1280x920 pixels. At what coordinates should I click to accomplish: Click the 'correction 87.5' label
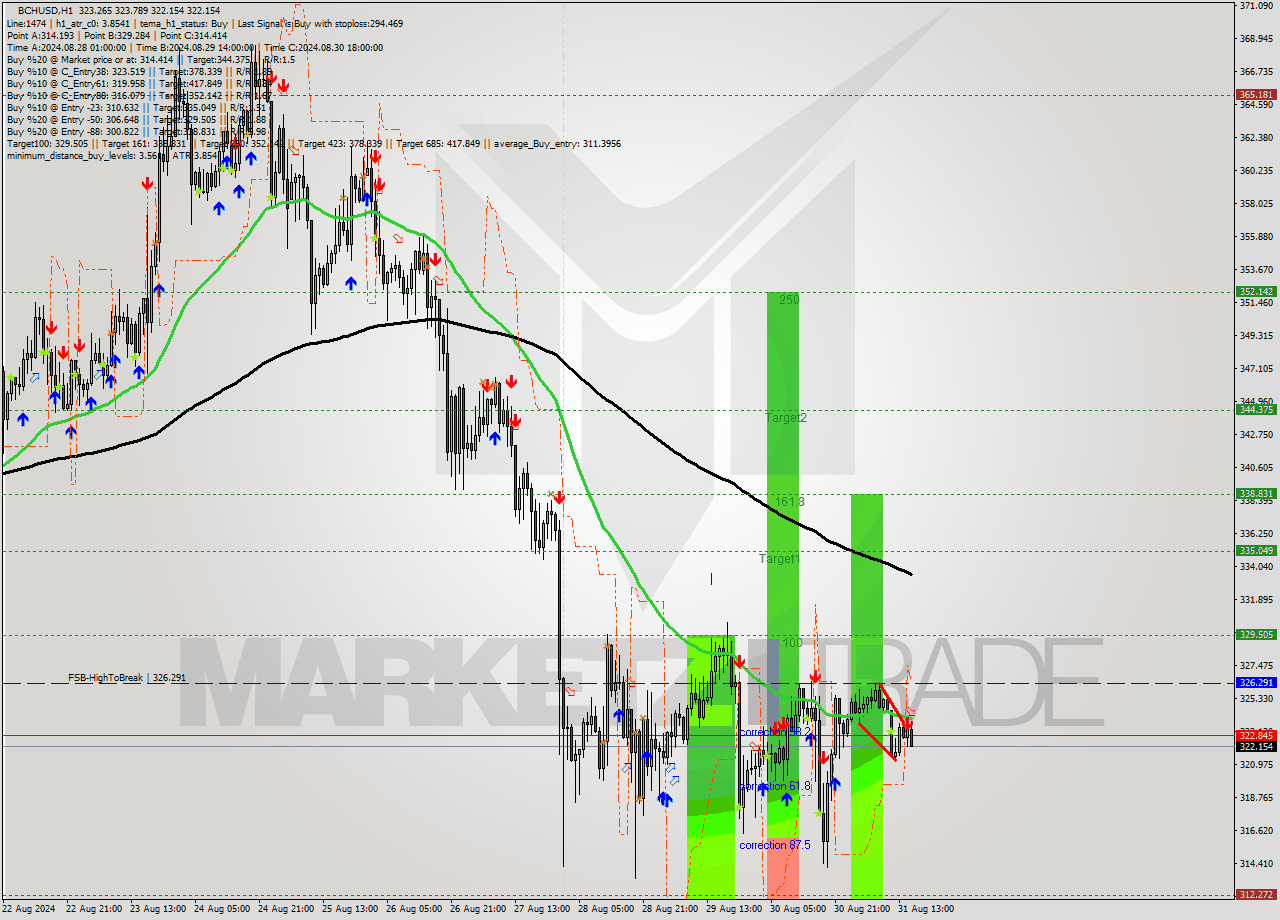pos(775,845)
